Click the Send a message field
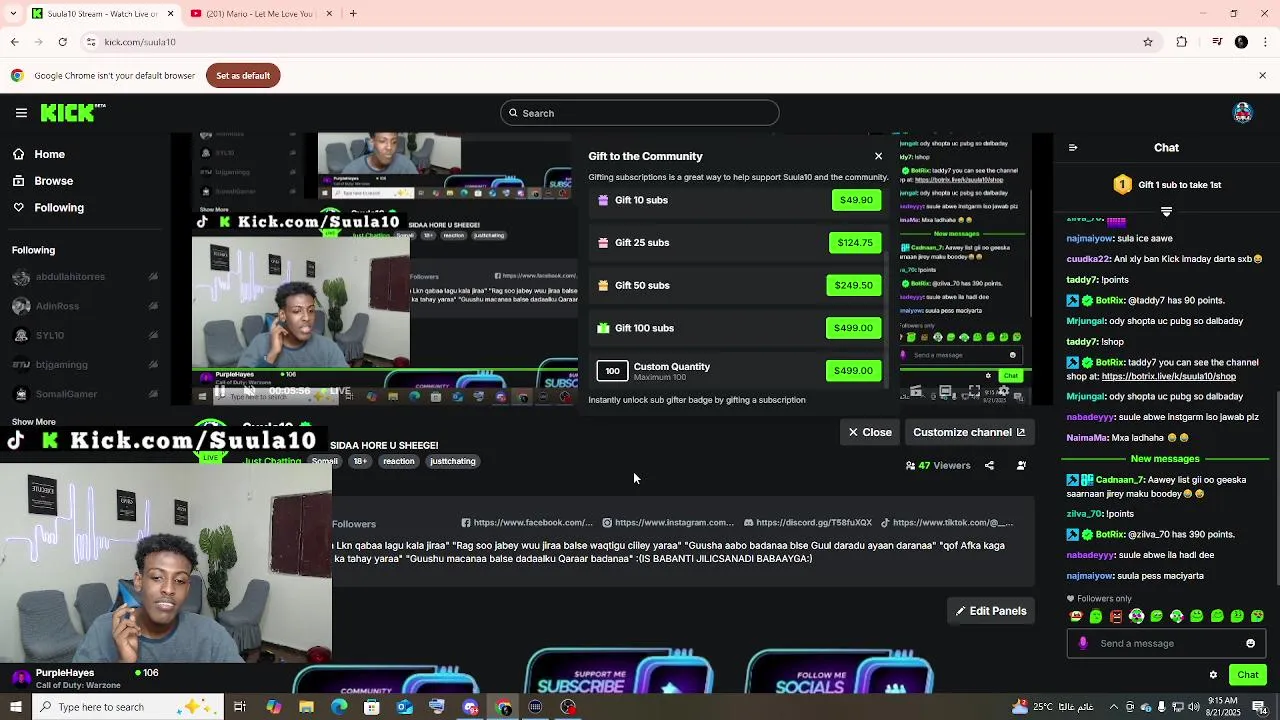Screen dimensions: 1280x720 (1166, 643)
